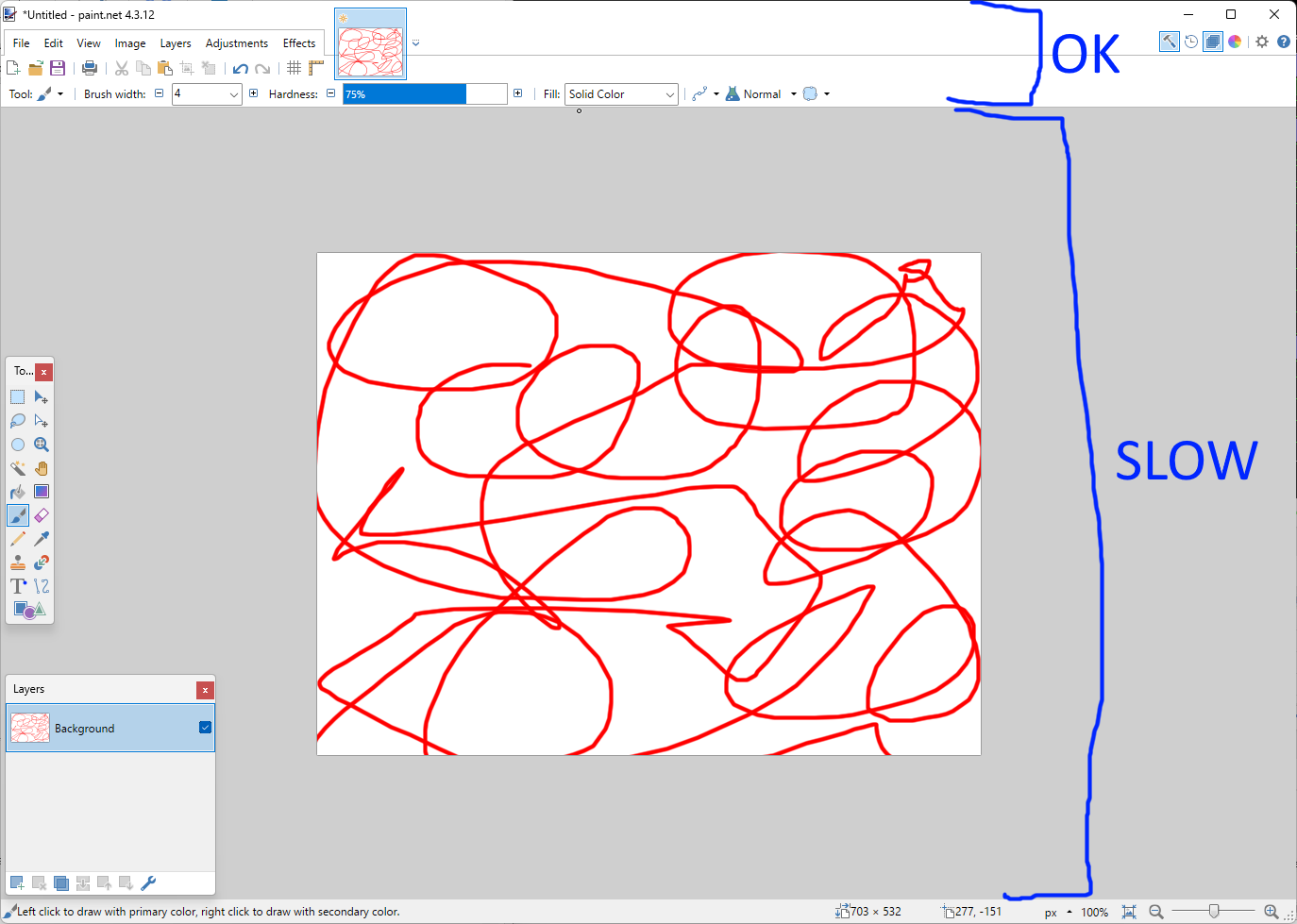Open the Tool chooser dropdown

point(50,94)
